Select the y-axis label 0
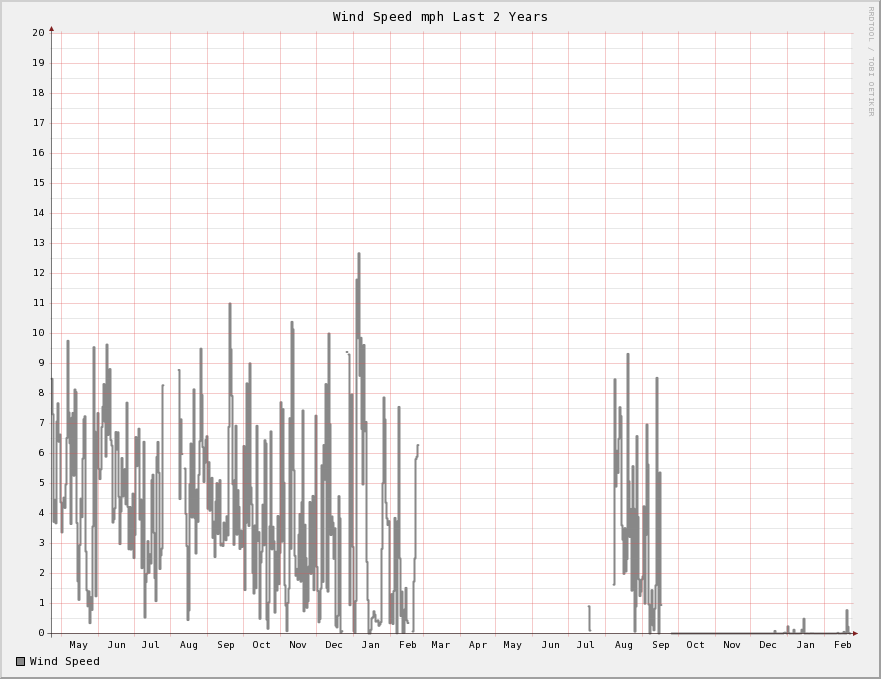 [41, 633]
